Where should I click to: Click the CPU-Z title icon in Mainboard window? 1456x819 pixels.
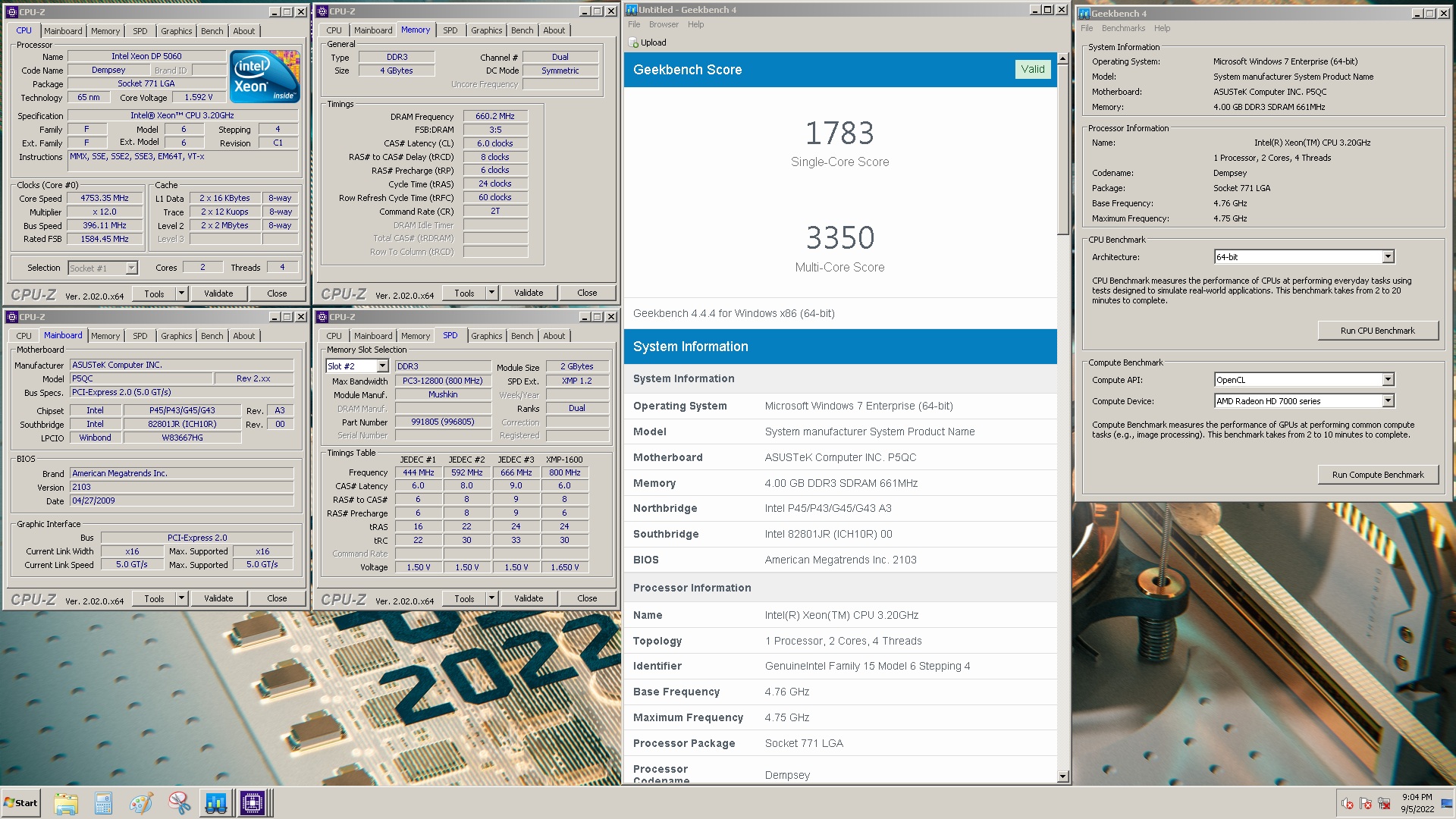pos(11,317)
